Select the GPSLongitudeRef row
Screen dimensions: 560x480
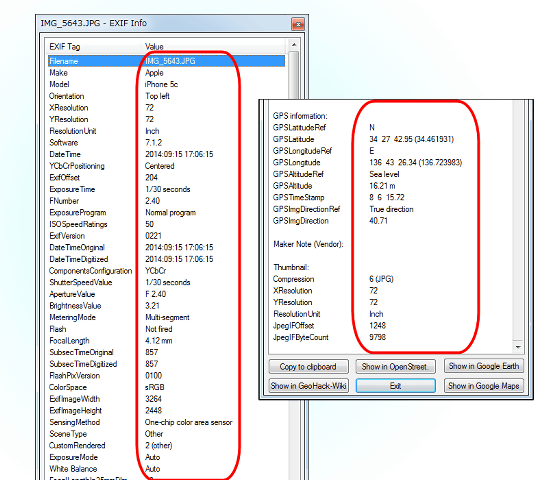(391, 151)
